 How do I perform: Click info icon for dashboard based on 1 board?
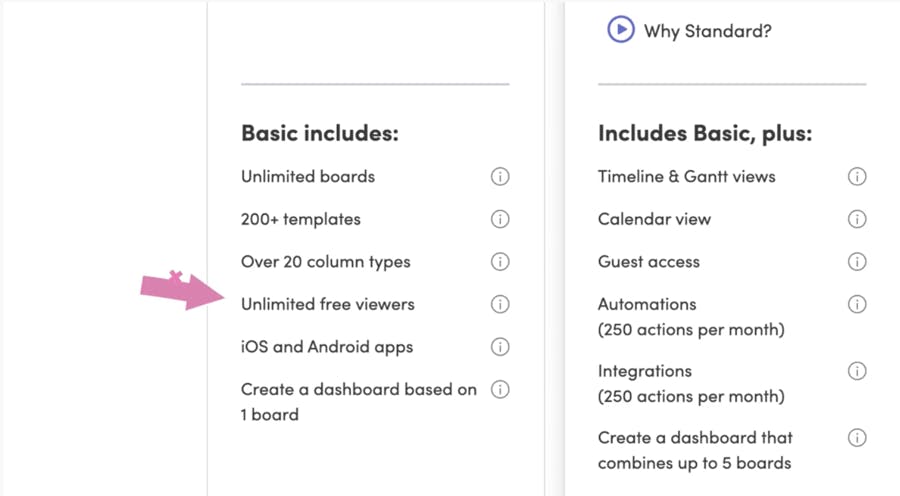[500, 390]
